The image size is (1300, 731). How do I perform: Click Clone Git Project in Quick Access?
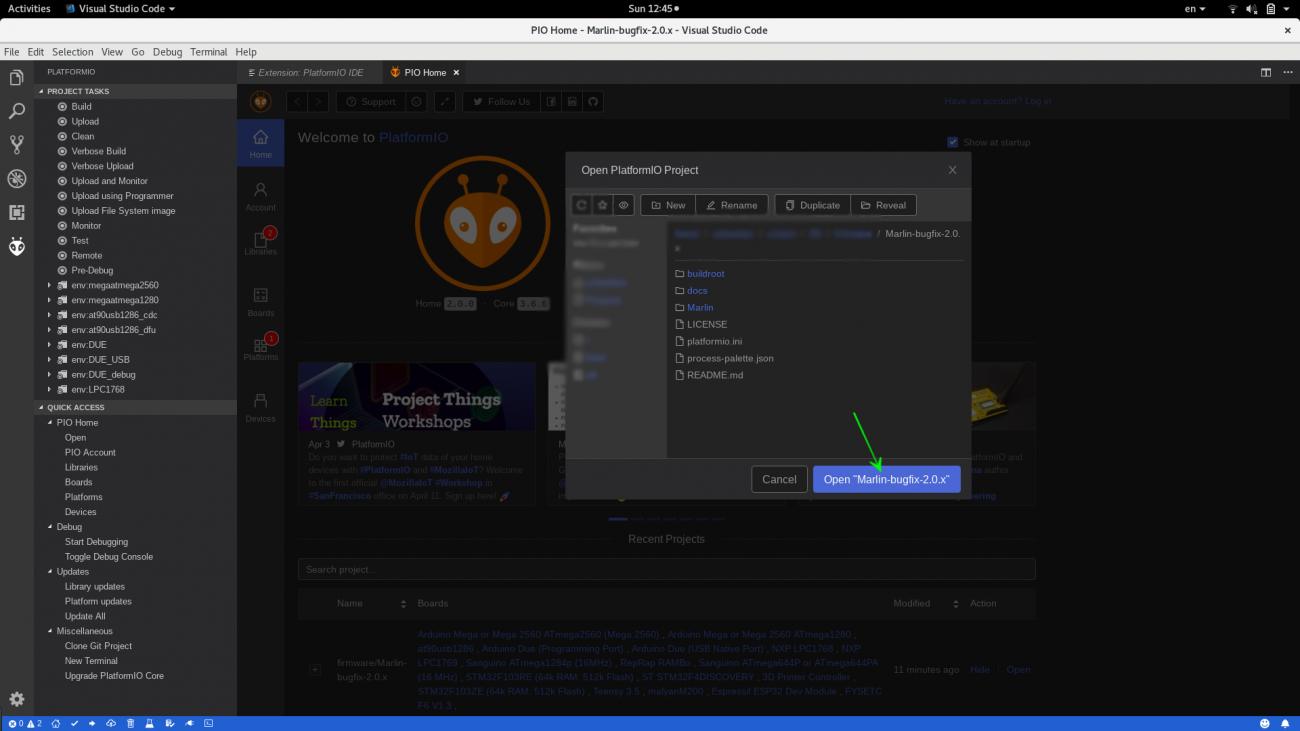[x=98, y=646]
